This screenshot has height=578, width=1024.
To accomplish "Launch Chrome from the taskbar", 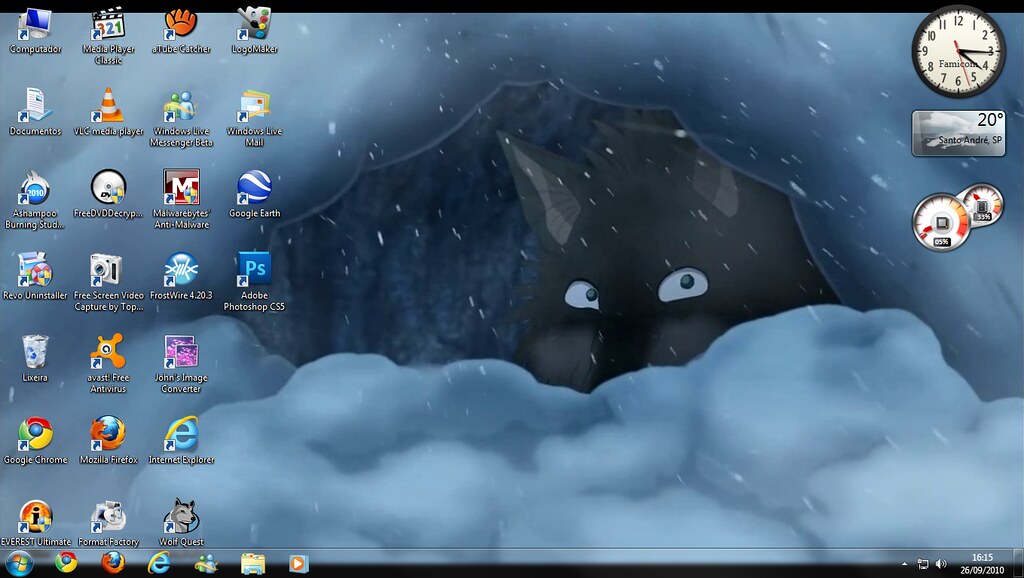I will pyautogui.click(x=66, y=562).
